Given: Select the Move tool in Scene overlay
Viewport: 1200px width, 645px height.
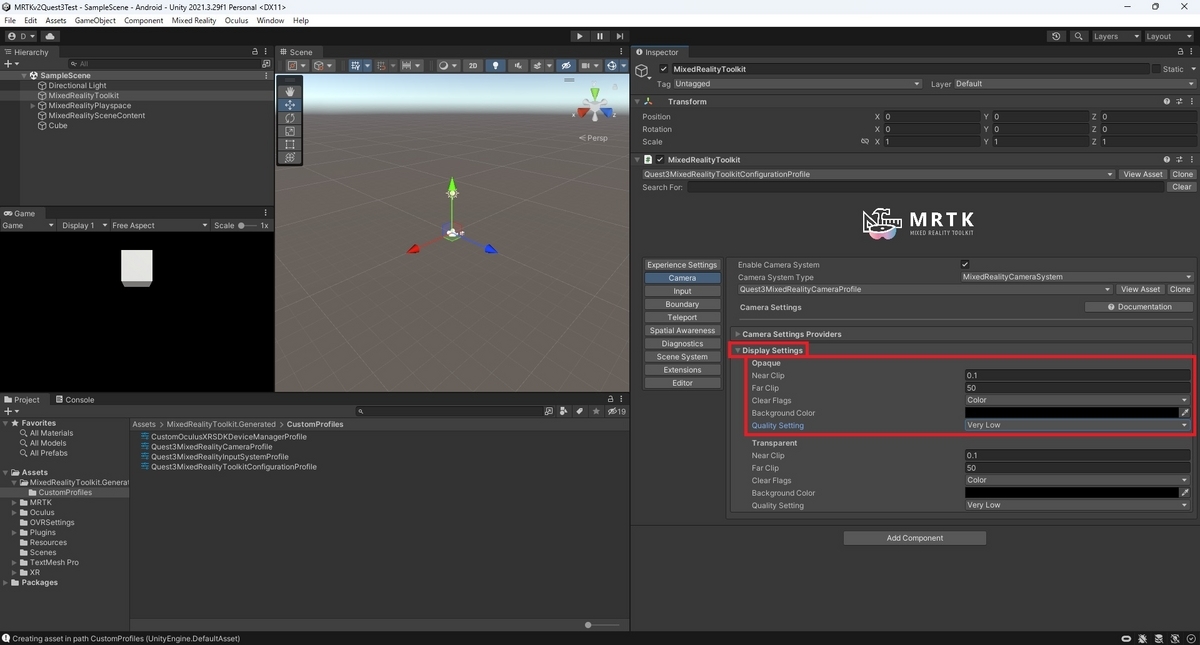Looking at the screenshot, I should click(290, 104).
